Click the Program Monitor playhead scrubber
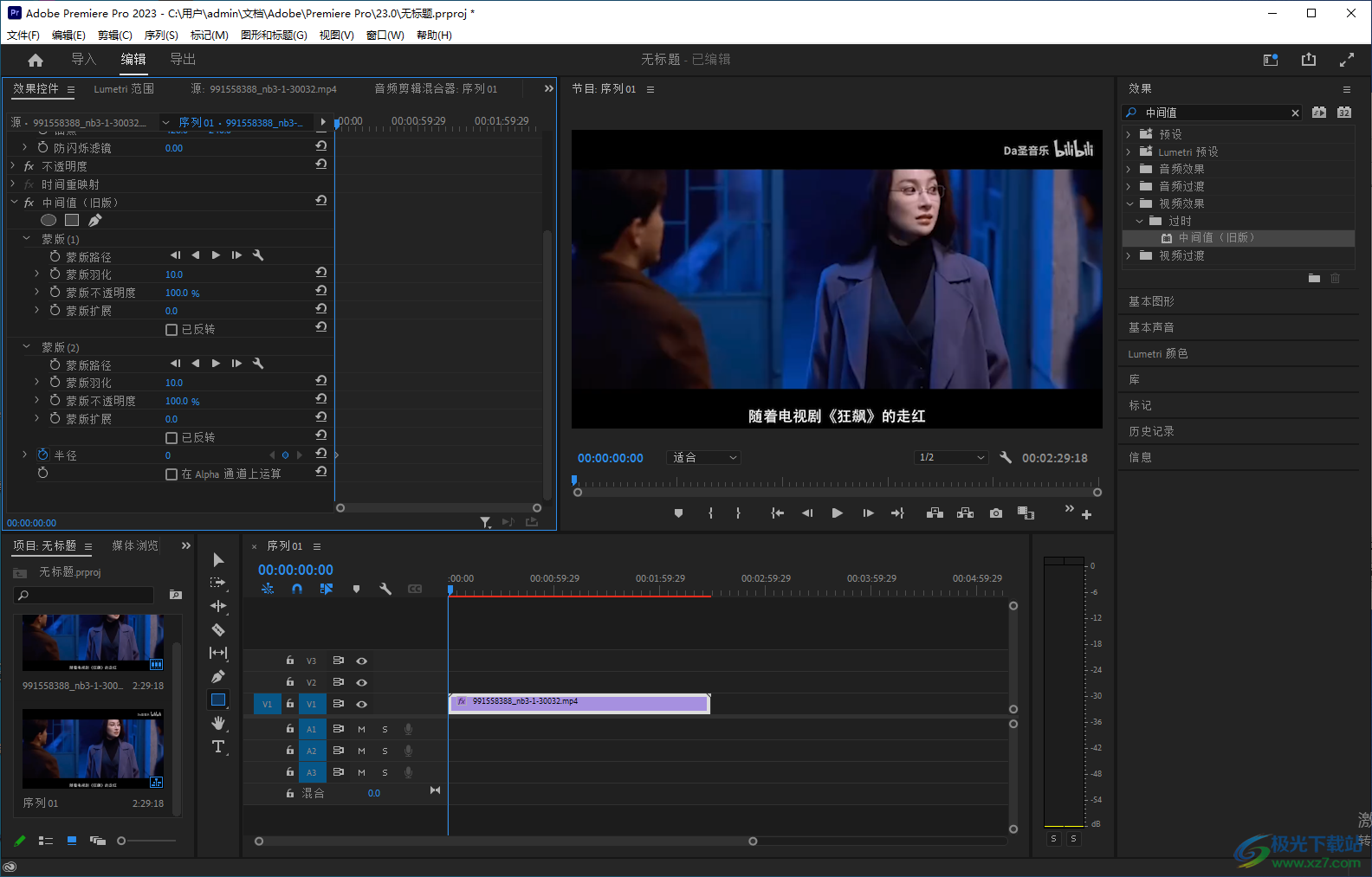 573,480
